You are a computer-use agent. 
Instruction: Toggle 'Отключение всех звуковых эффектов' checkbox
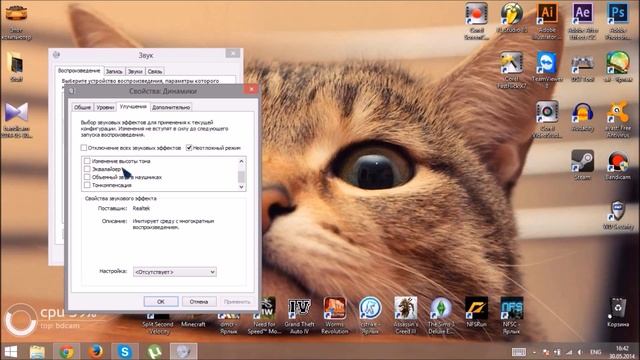84,147
